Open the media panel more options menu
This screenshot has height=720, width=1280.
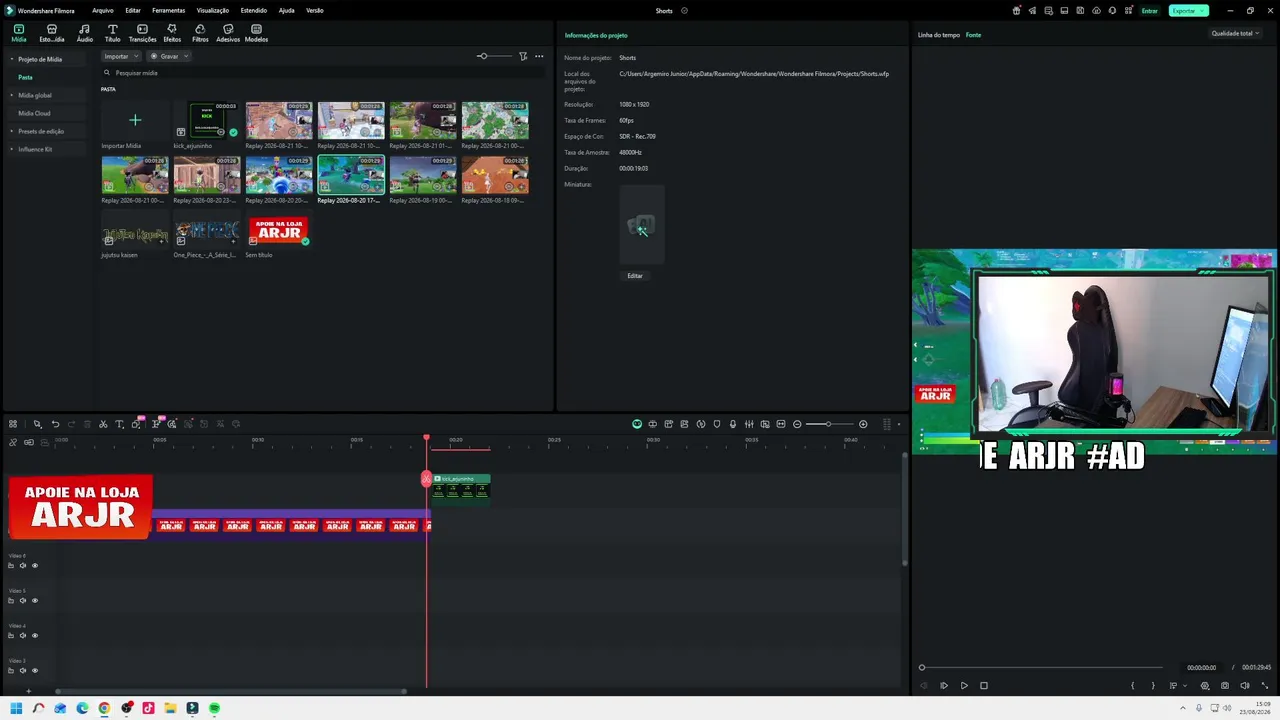tap(539, 56)
